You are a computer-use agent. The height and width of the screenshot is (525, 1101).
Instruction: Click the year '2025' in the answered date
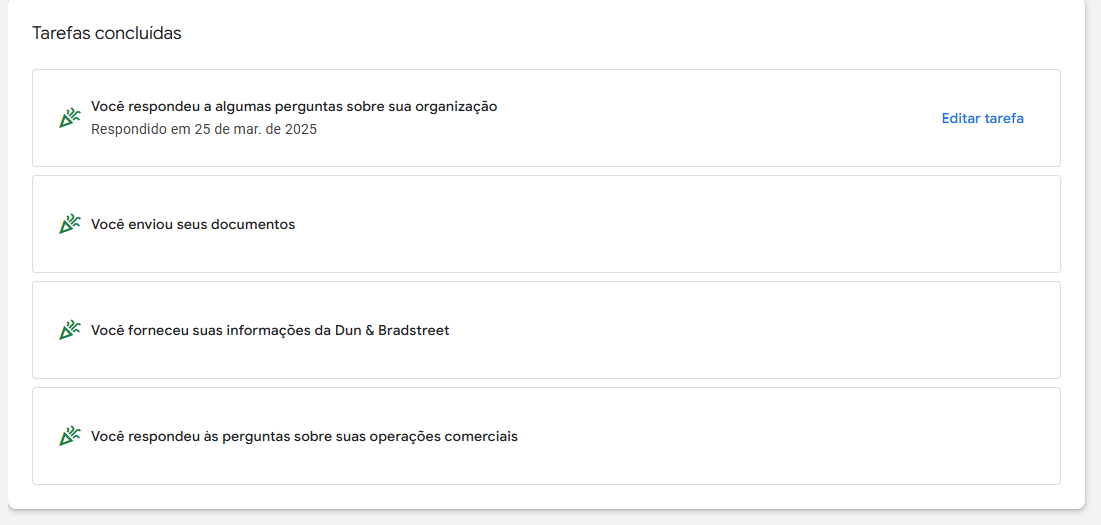[x=300, y=129]
